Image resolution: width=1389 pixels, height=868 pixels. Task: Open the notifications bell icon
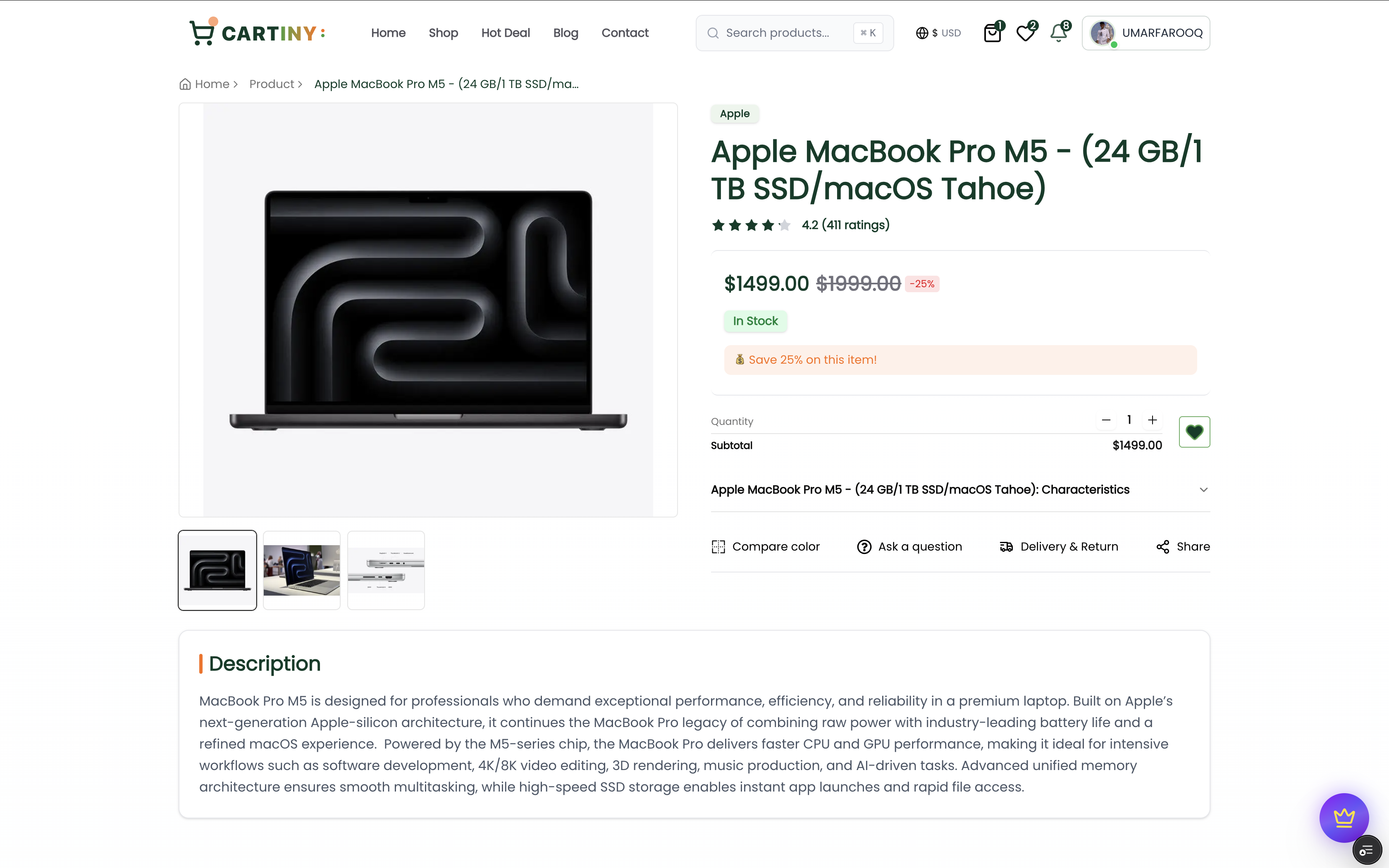(1058, 33)
